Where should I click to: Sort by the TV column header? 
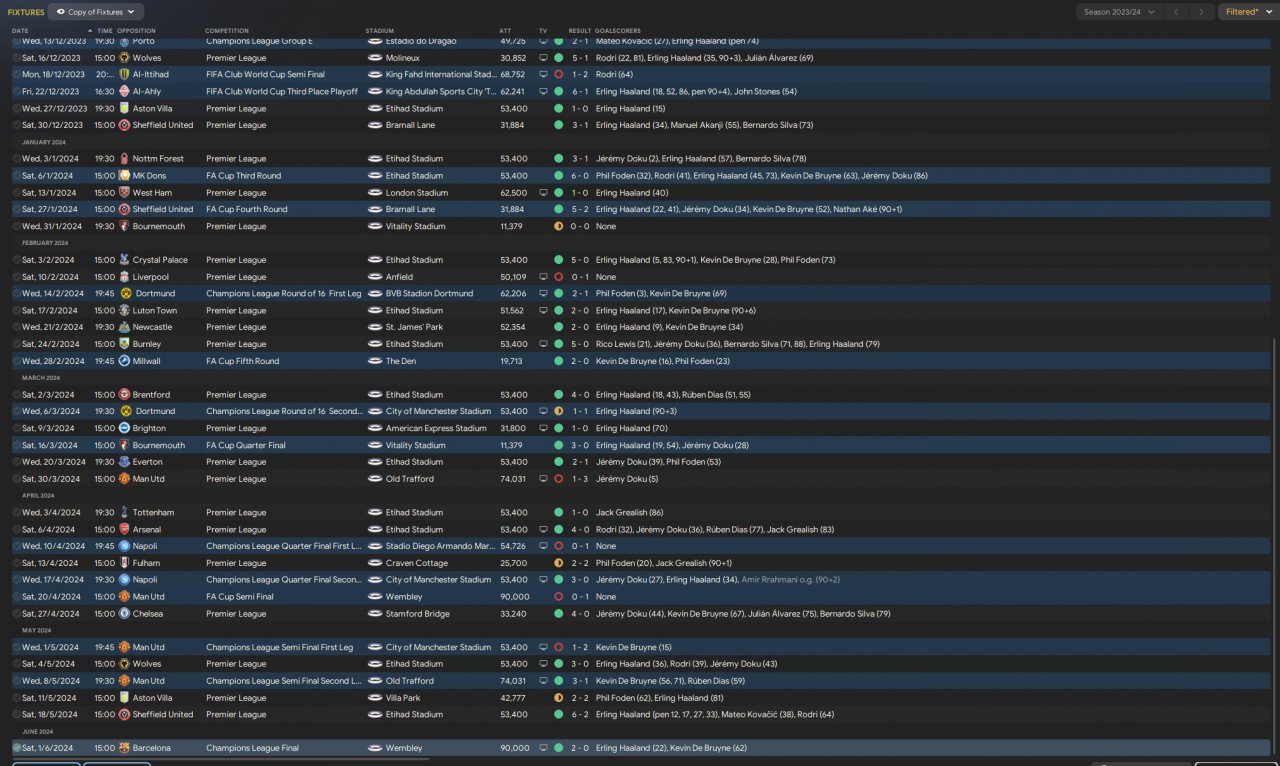(543, 31)
